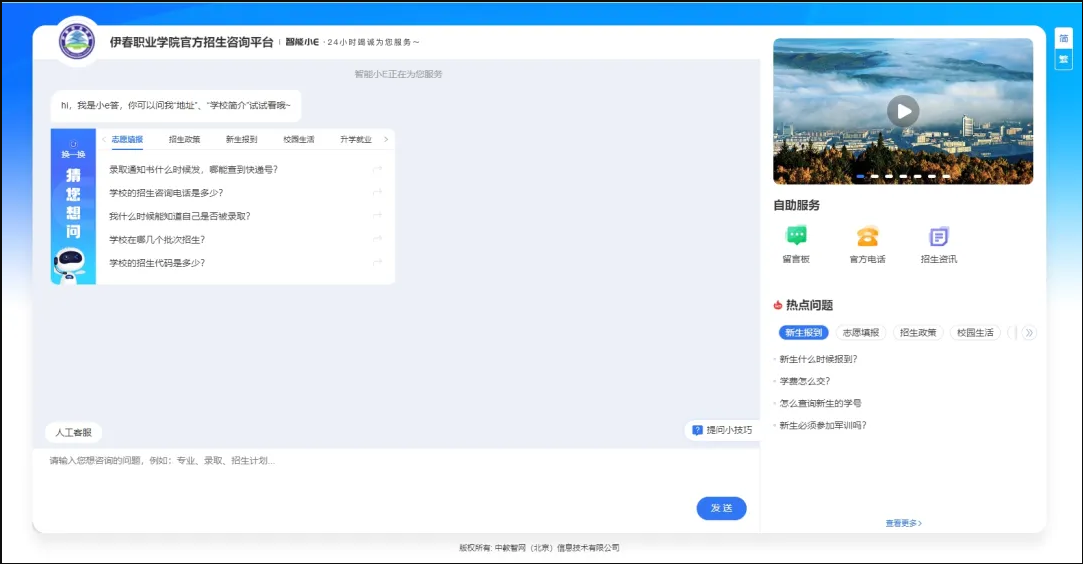Image resolution: width=1083 pixels, height=564 pixels.
Task: Switch to simplified Chinese with 简 button
Action: point(1063,38)
